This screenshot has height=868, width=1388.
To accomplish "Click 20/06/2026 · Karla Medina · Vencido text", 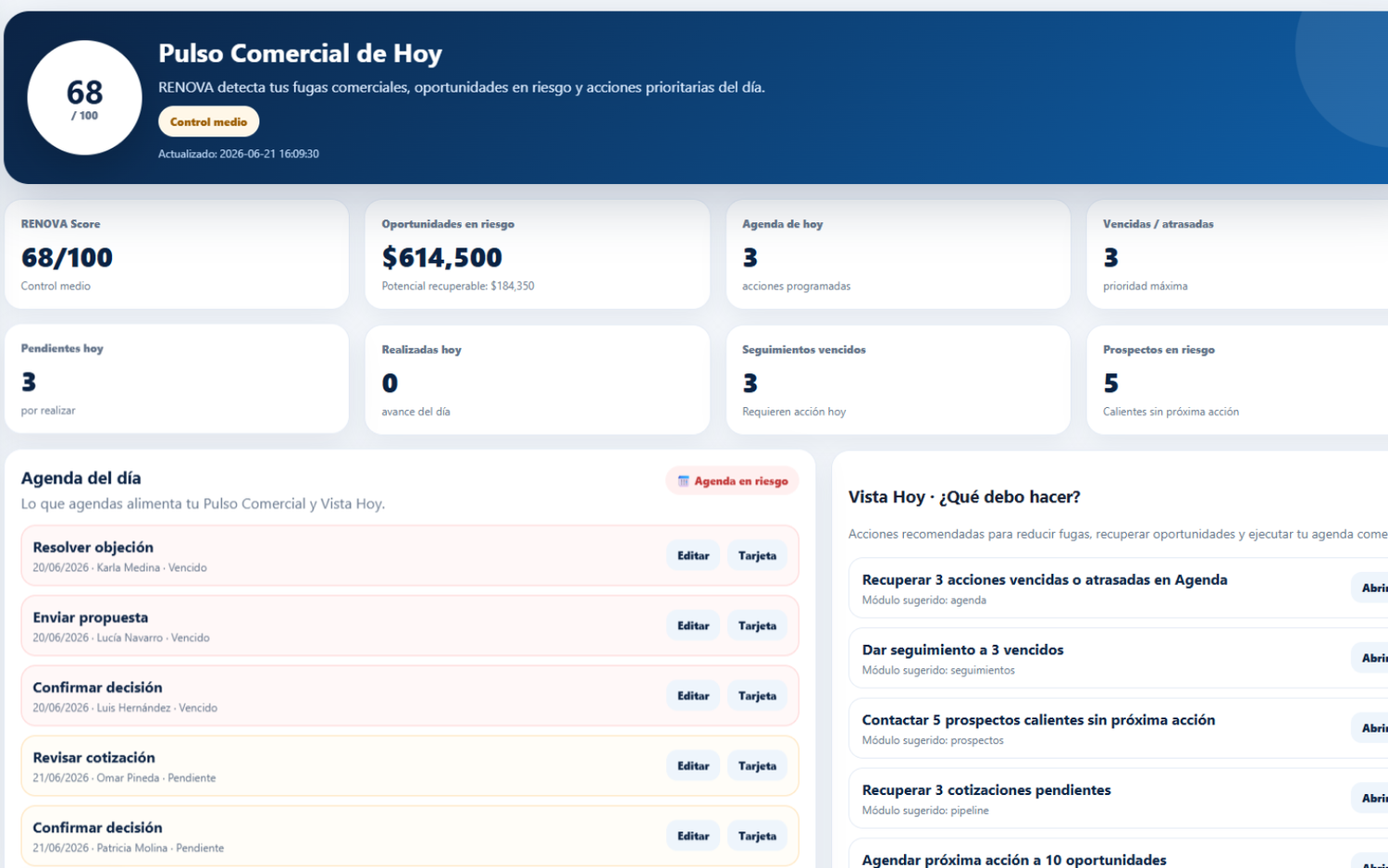I will tap(120, 568).
